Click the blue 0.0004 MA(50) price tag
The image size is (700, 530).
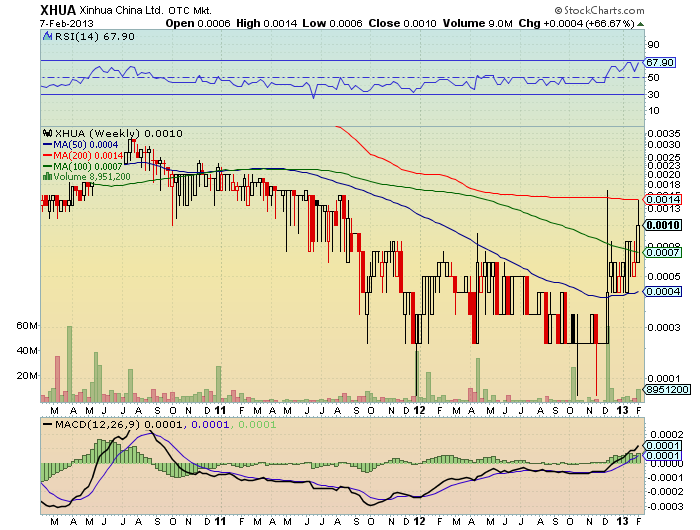pos(663,292)
